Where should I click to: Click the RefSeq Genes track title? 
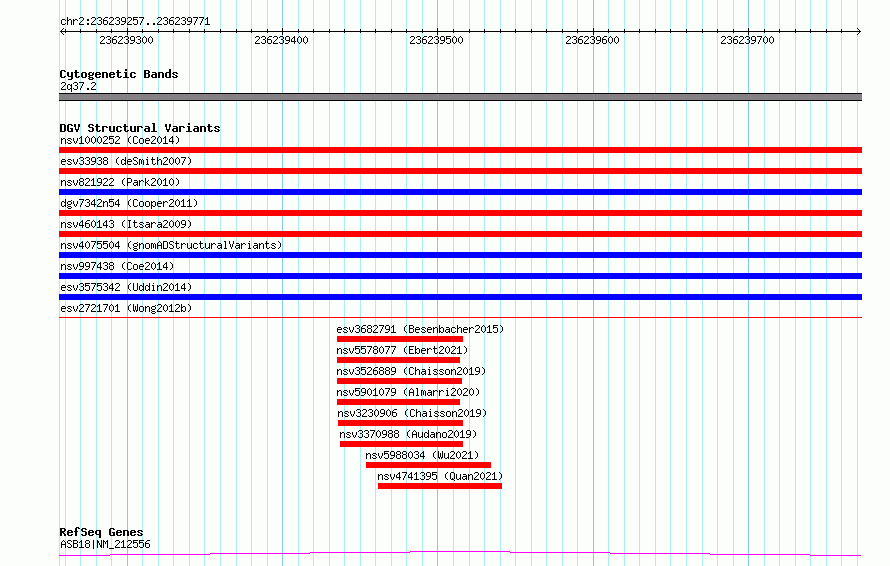[x=101, y=533]
